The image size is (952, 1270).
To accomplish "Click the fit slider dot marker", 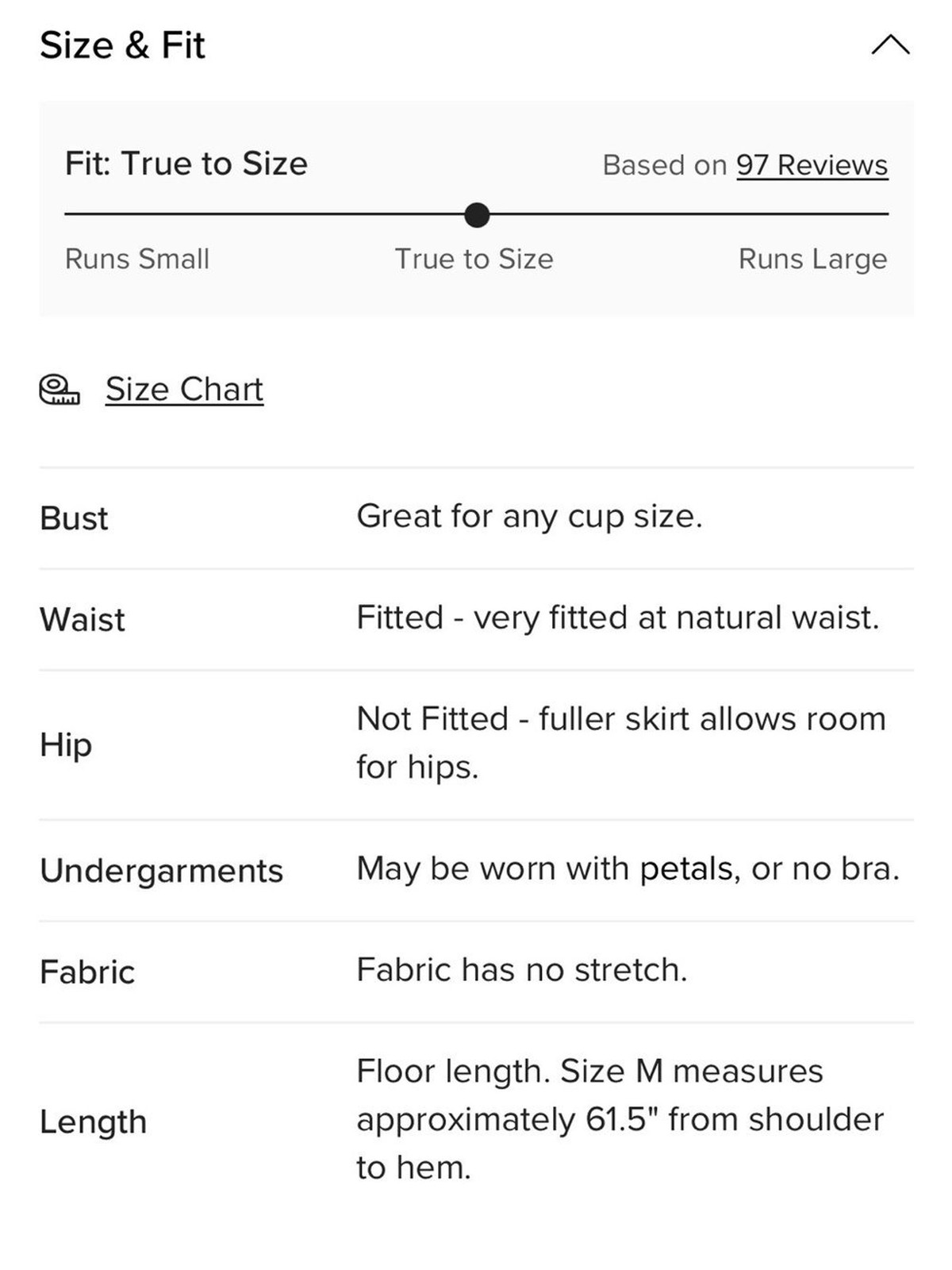I will coord(477,214).
